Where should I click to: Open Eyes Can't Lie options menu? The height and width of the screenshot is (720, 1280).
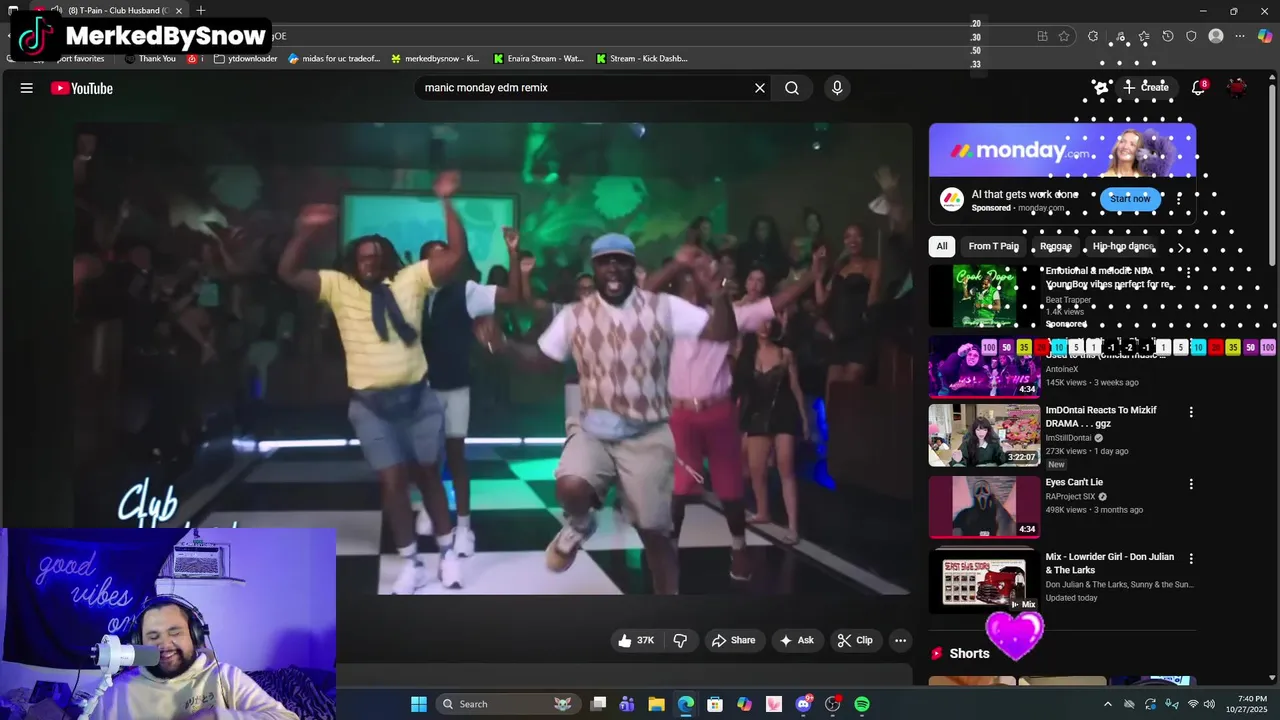(x=1191, y=484)
